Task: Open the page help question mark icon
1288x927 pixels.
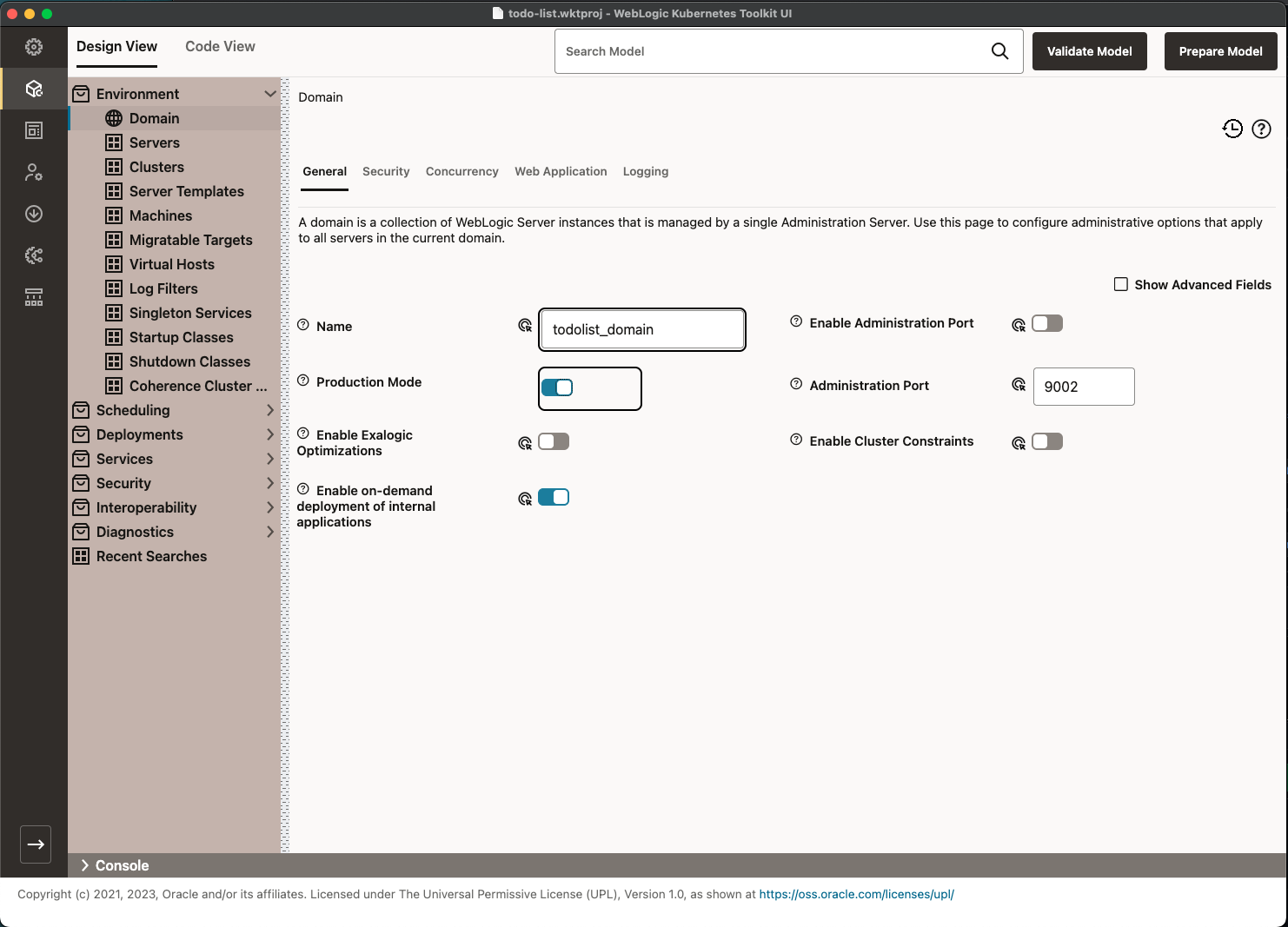Action: click(1261, 129)
